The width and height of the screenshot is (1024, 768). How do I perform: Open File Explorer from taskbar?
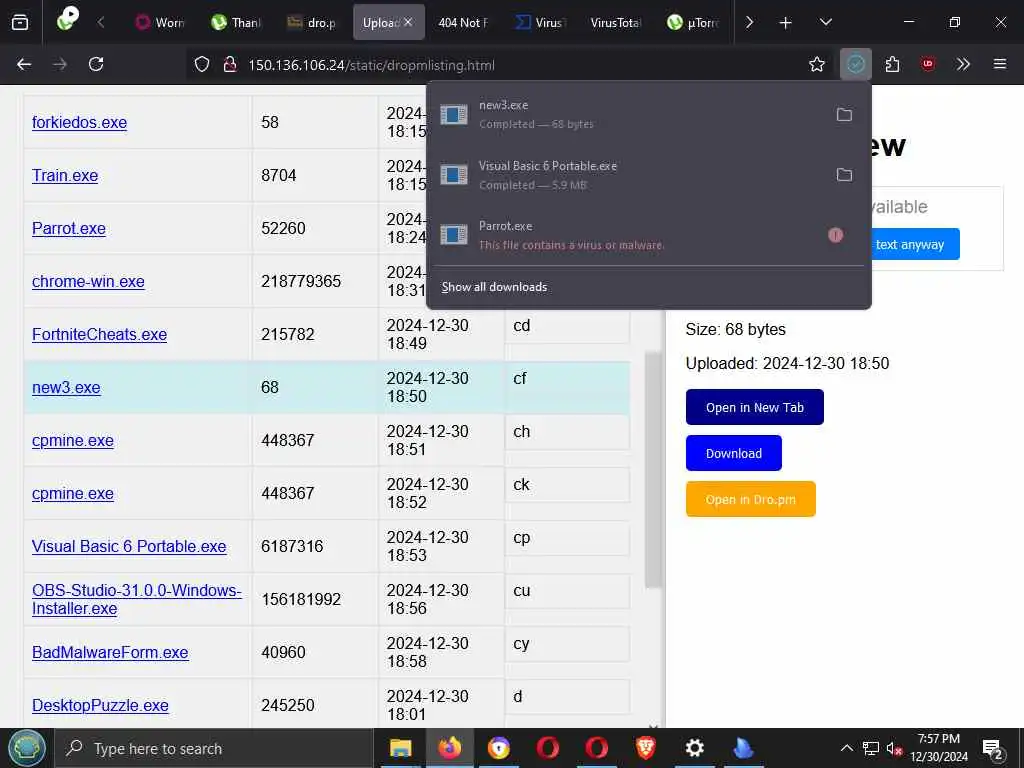tap(400, 748)
